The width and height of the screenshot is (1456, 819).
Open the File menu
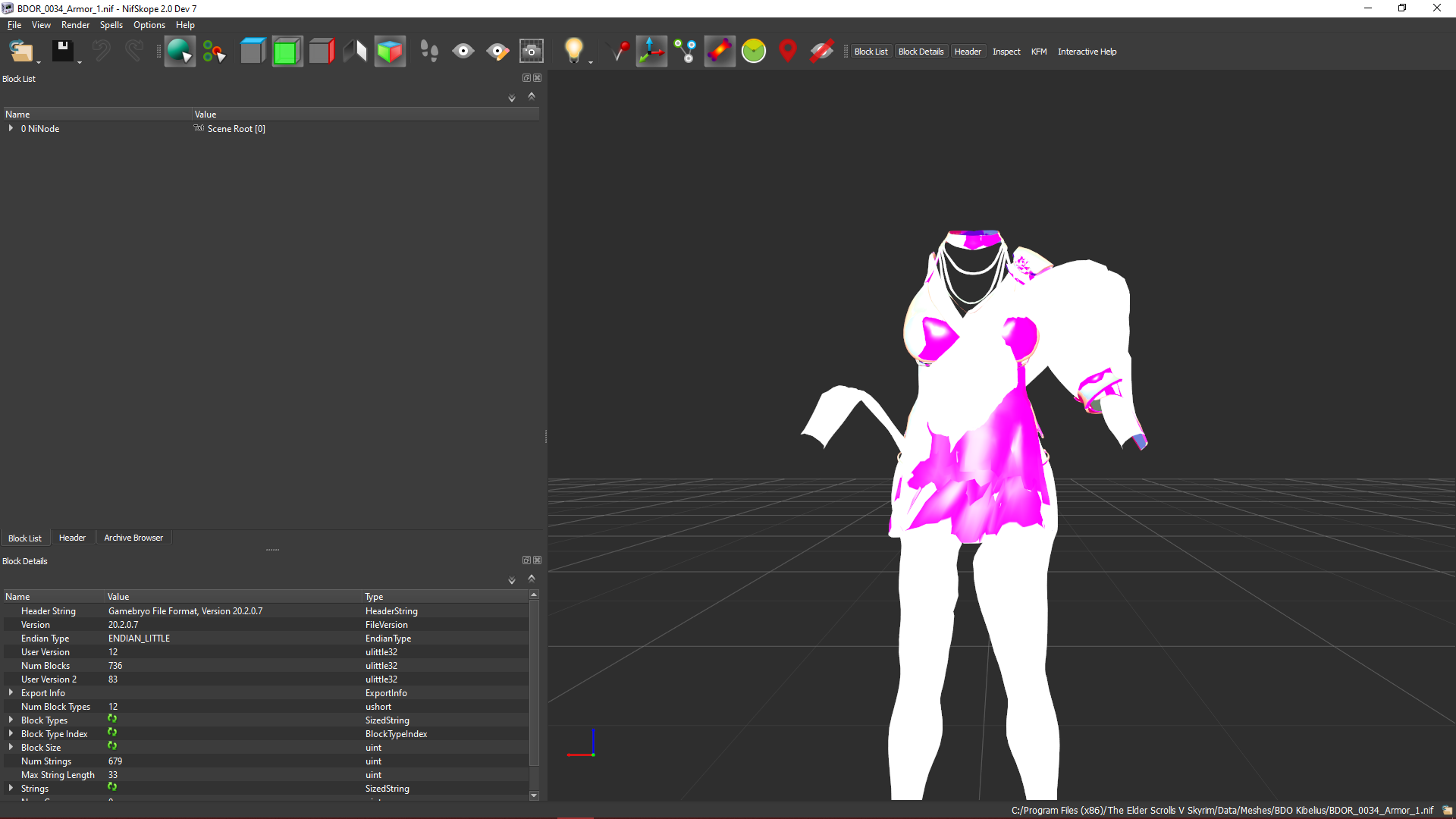coord(14,25)
